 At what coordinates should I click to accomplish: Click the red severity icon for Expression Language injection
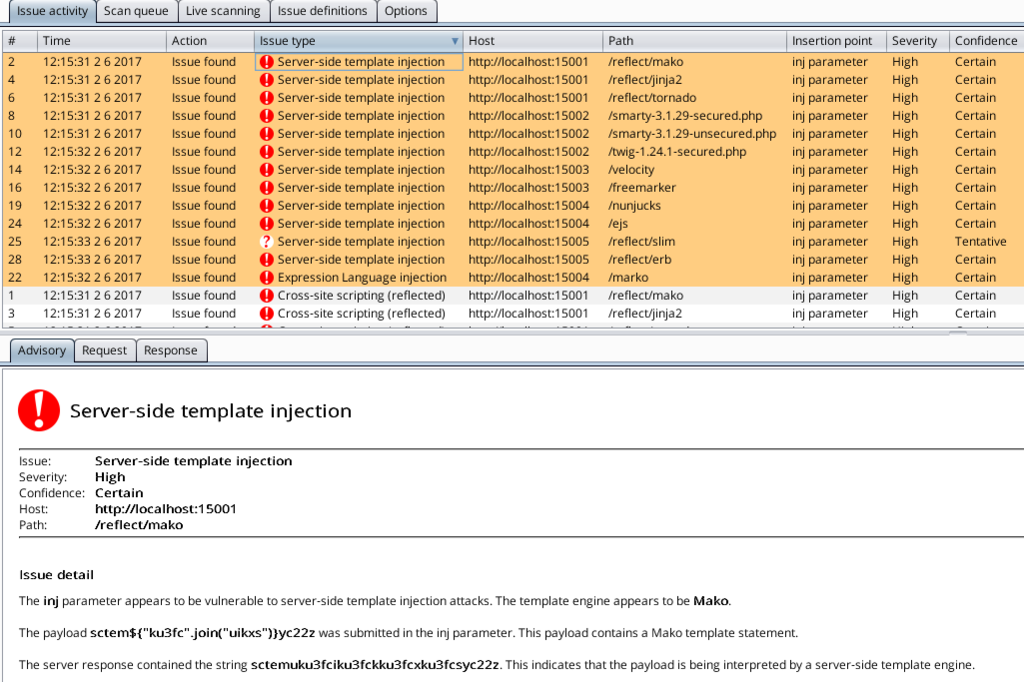(x=266, y=278)
